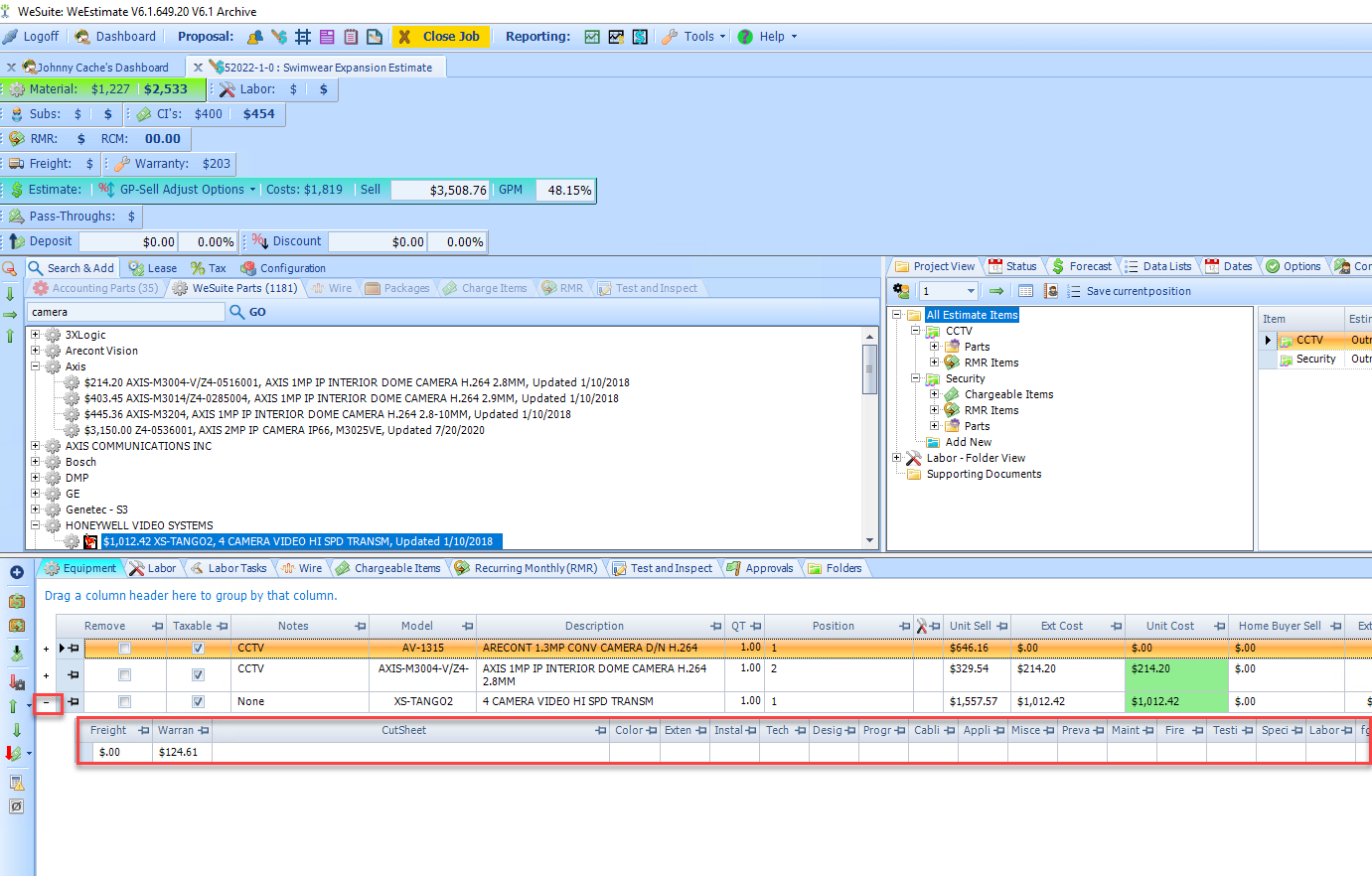Open the Forecast tab
This screenshot has width=1372, height=876.
point(1082,266)
